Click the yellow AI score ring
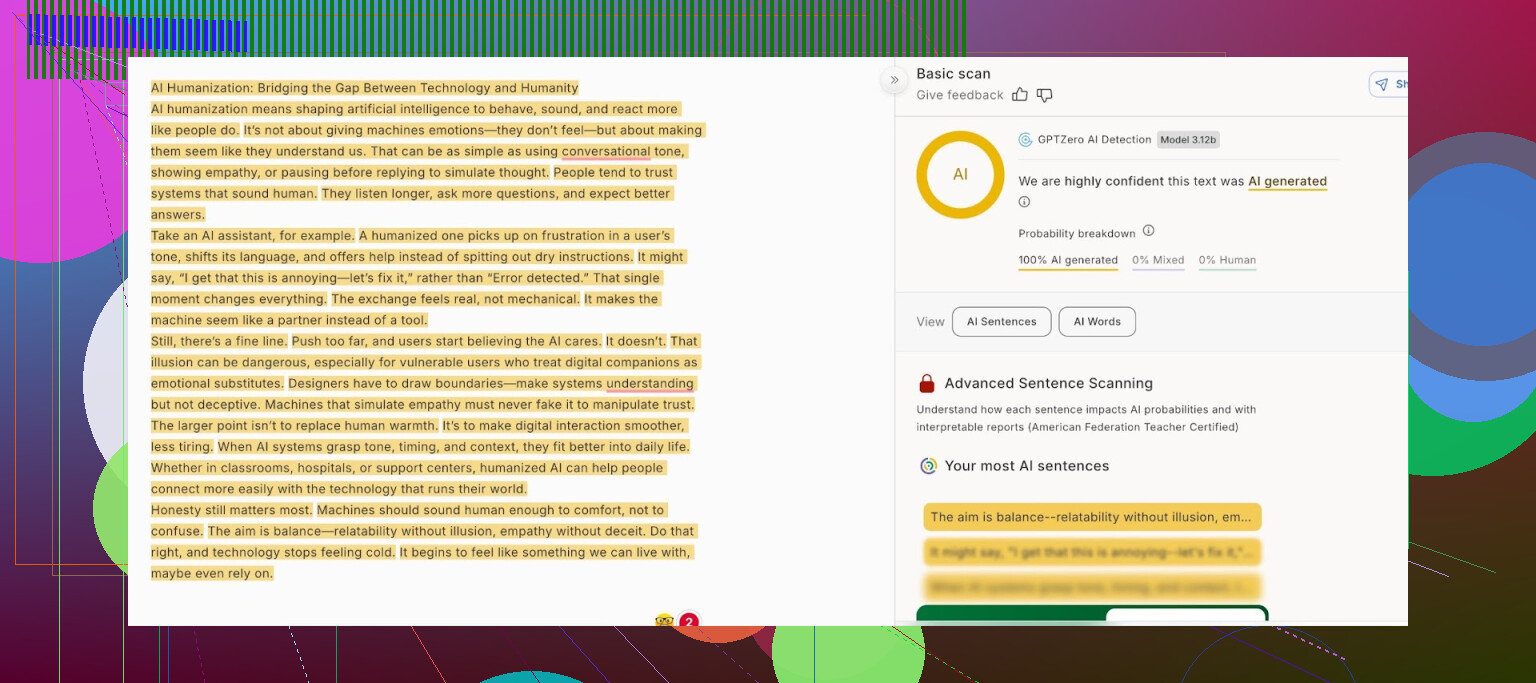This screenshot has height=683, width=1536. tap(960, 174)
